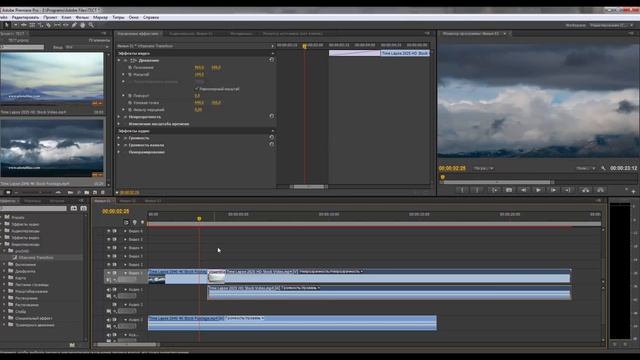Open the Program monitor playback resolution dropdown

585,168
